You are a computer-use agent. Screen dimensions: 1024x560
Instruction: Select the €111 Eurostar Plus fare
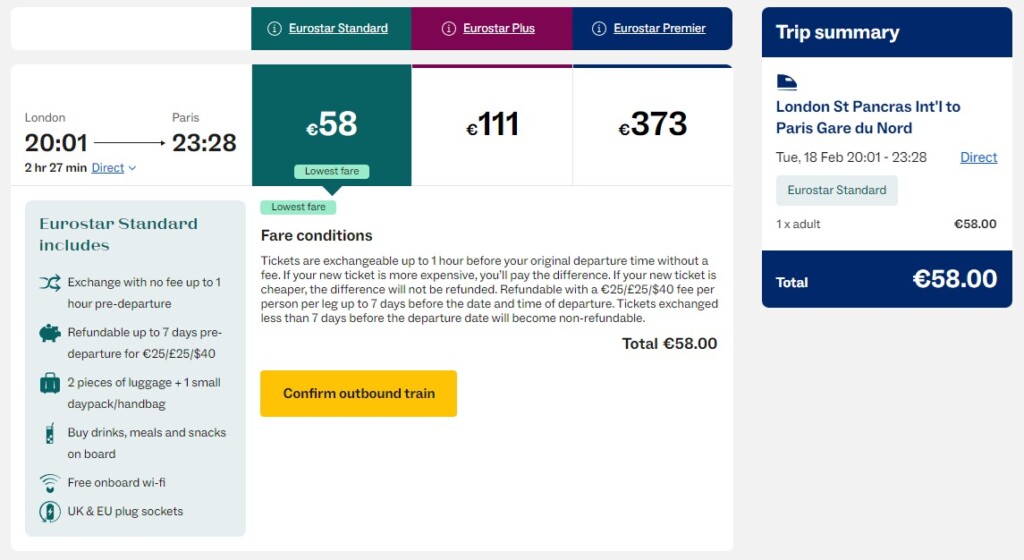(492, 125)
